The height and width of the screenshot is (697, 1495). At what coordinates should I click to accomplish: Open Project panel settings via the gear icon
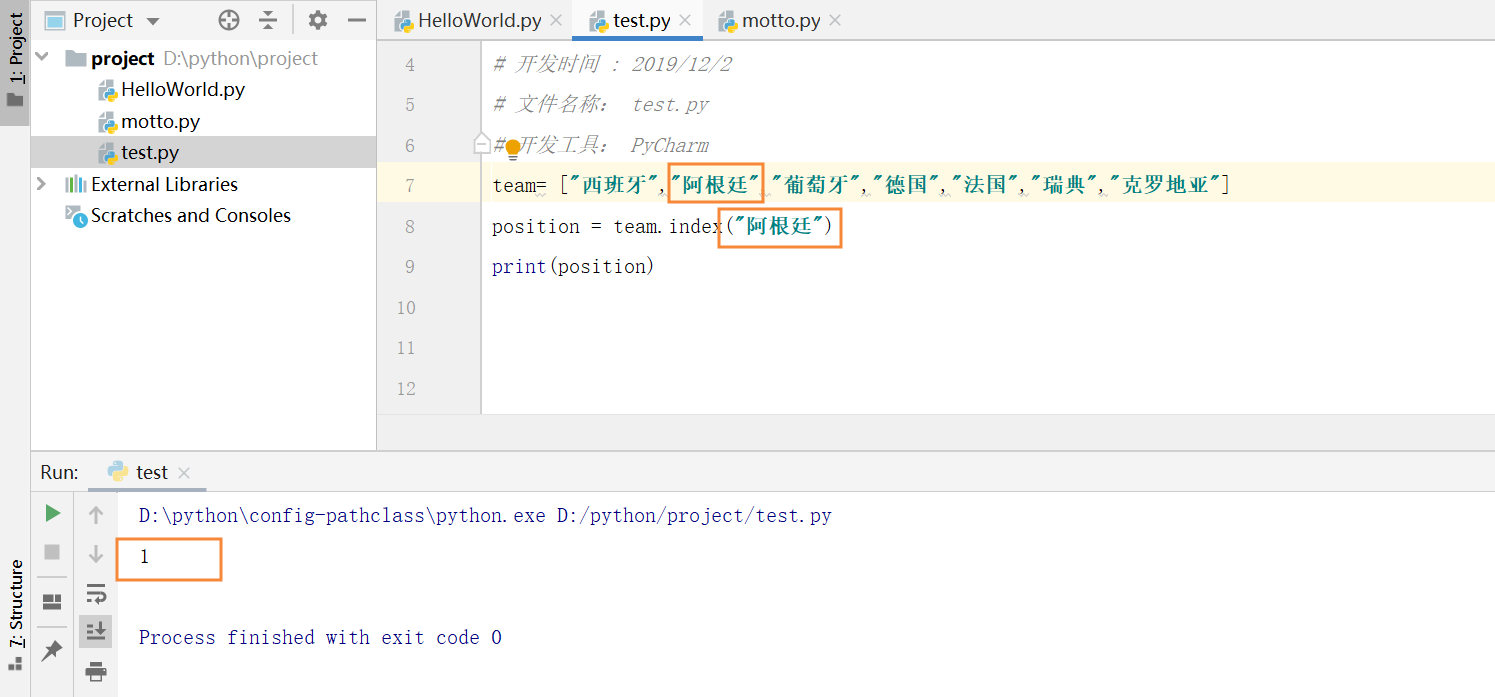tap(317, 19)
